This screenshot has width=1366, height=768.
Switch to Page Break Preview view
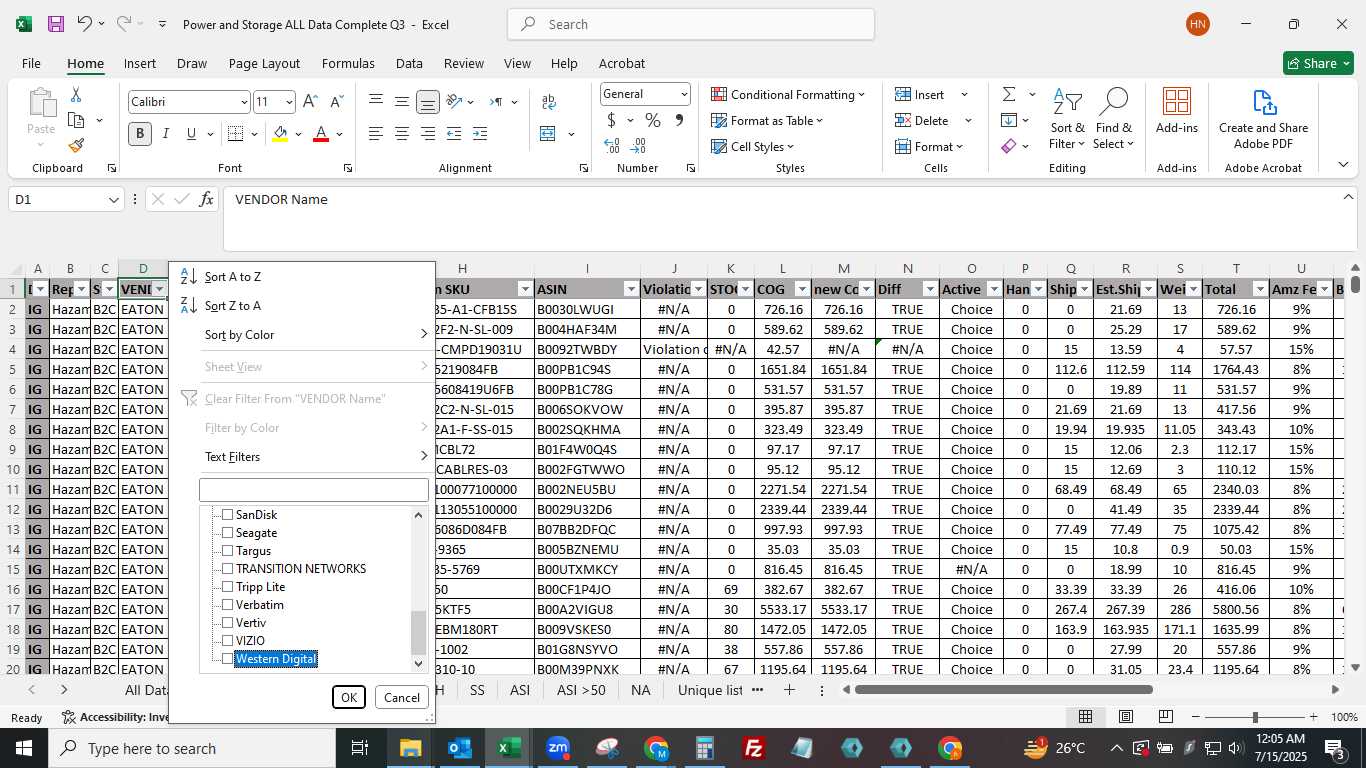pyautogui.click(x=1165, y=717)
